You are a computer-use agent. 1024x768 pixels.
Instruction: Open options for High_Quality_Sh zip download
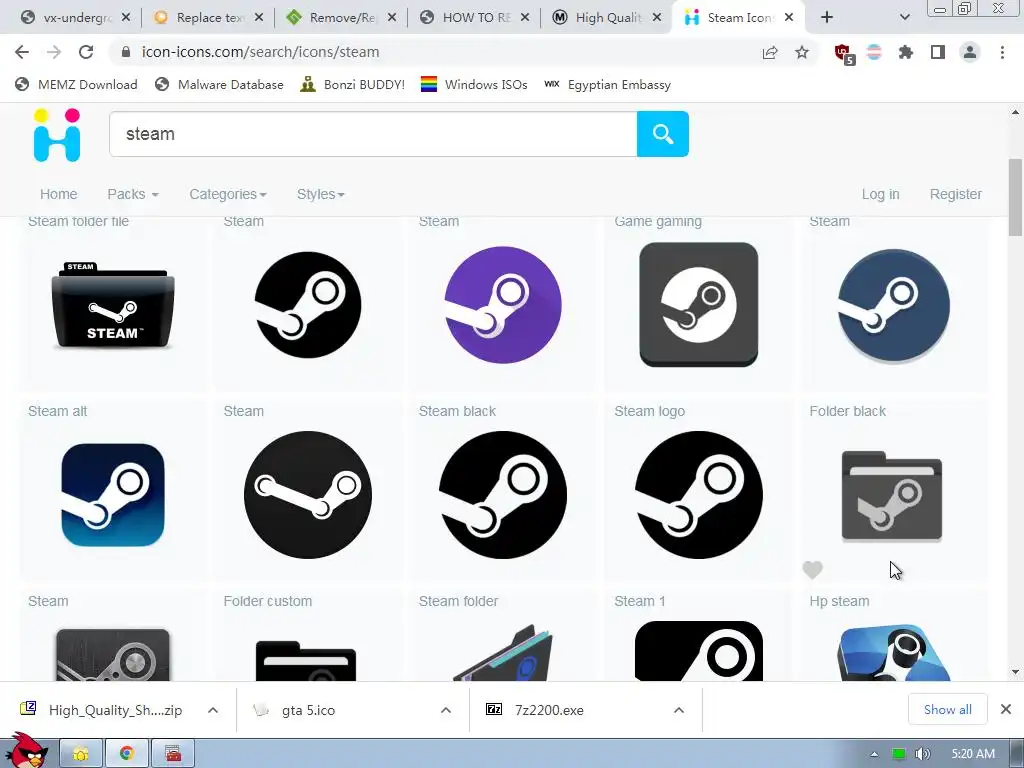pos(213,710)
